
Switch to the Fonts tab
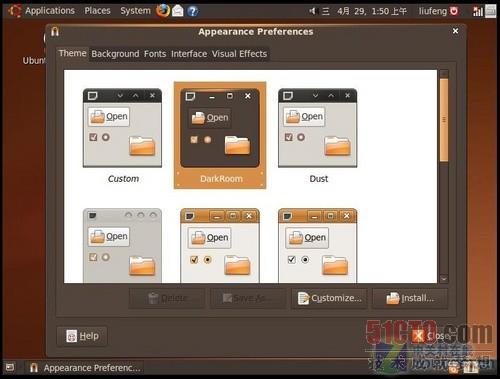[x=155, y=54]
